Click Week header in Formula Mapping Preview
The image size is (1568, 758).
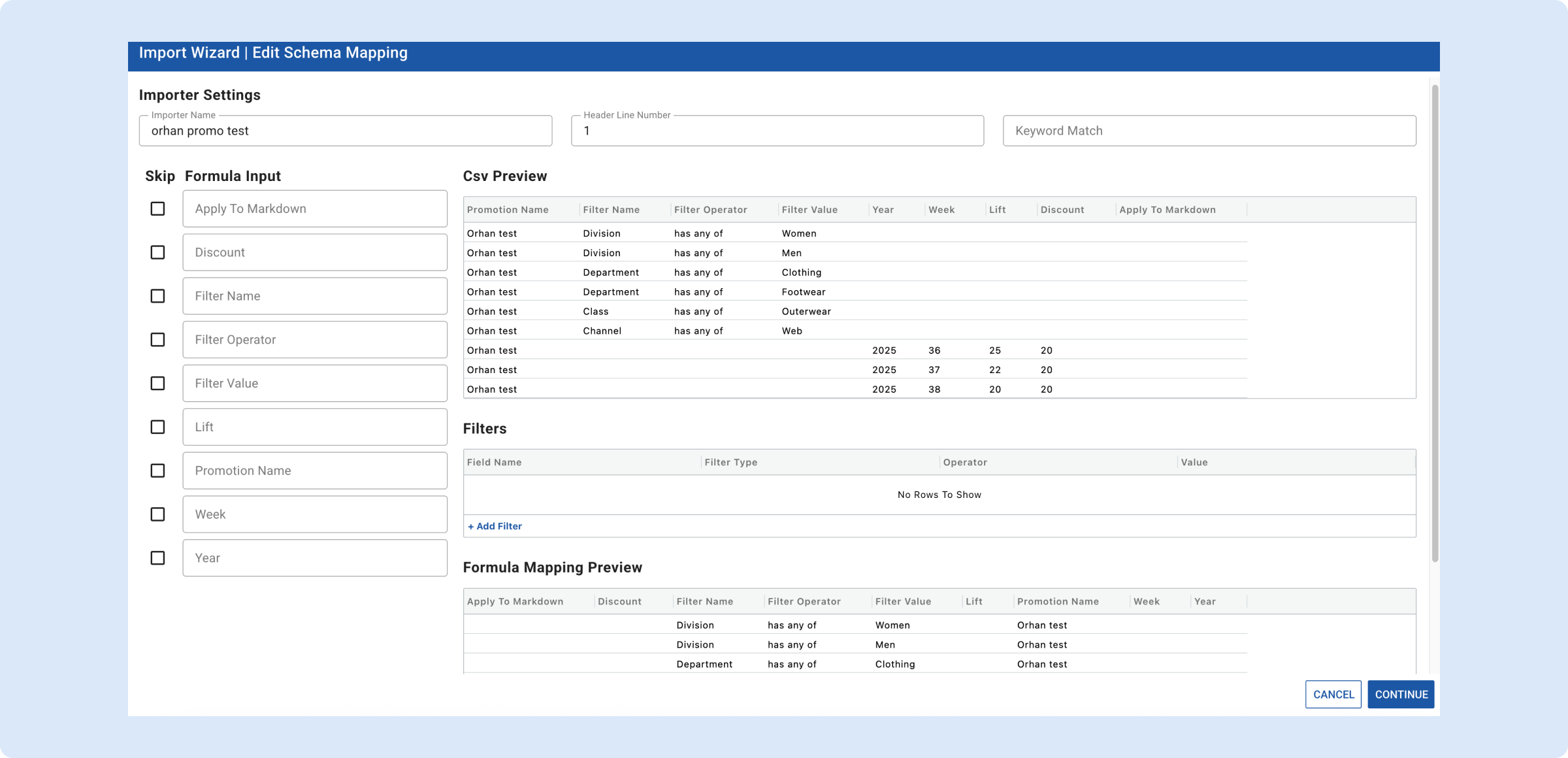(x=1147, y=602)
